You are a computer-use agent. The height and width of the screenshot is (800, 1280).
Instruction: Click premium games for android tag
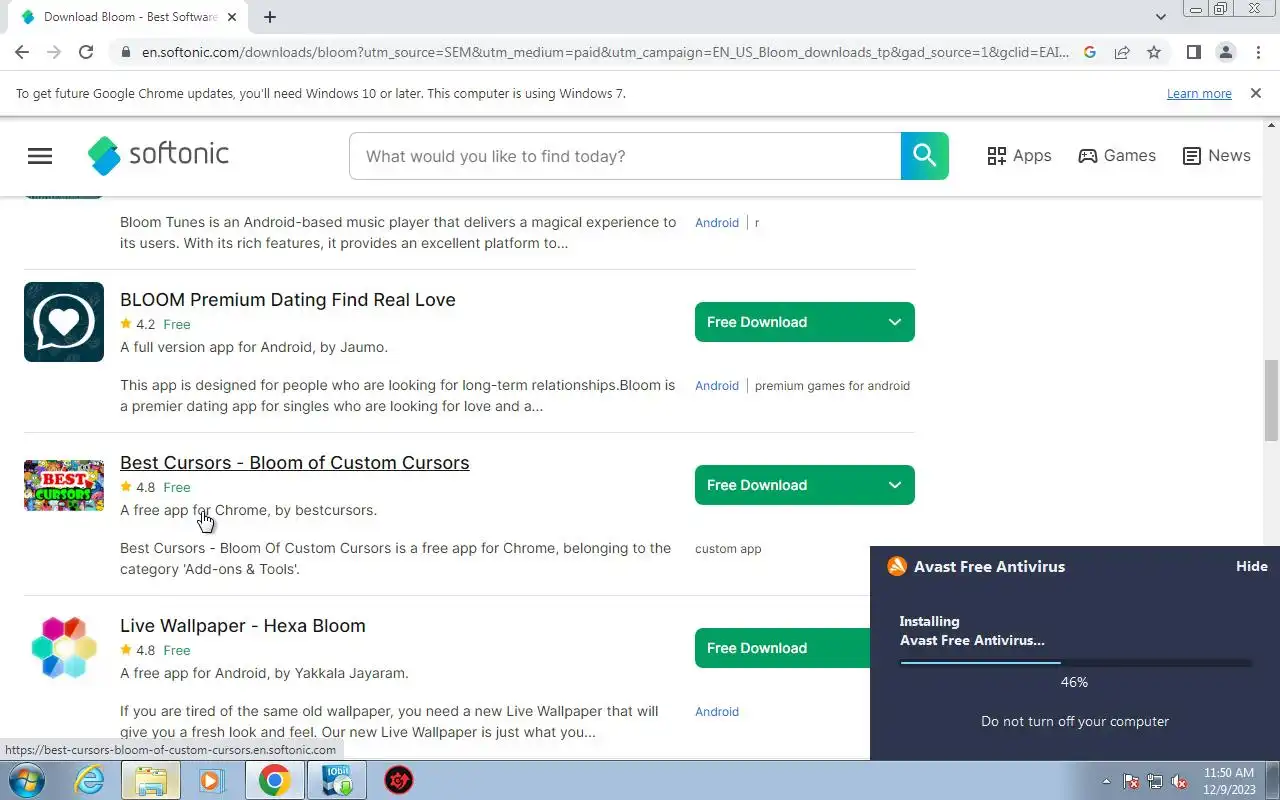pos(832,386)
